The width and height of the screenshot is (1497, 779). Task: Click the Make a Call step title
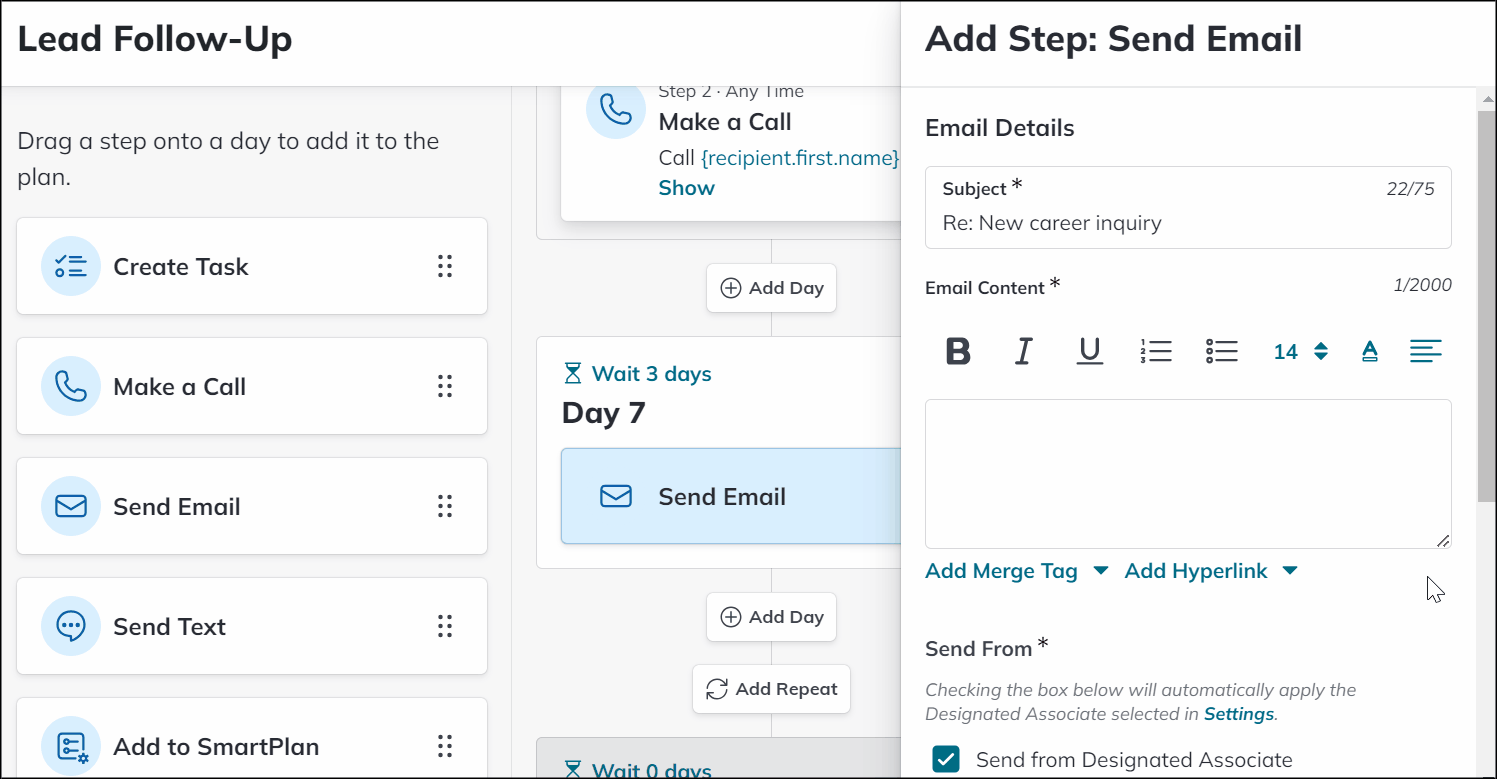click(x=725, y=122)
